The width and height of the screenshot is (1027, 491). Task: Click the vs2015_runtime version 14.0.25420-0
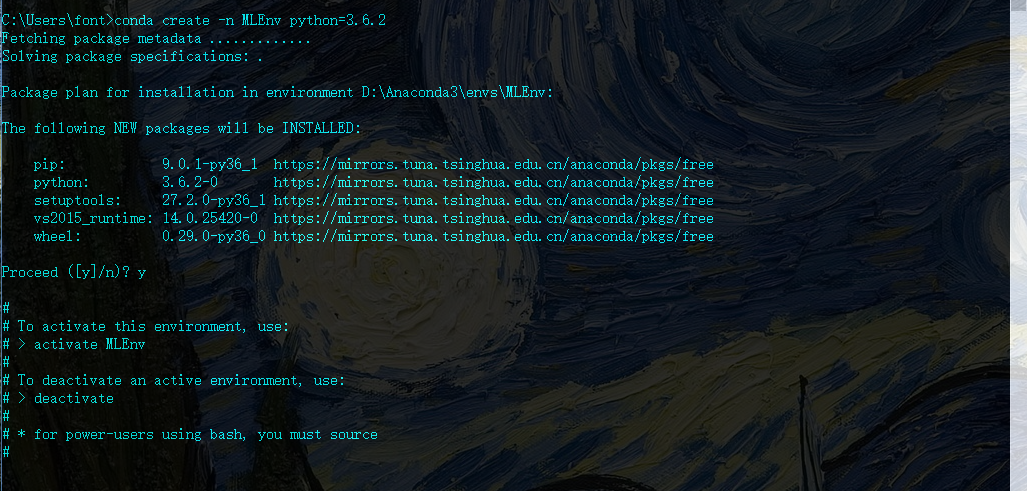pyautogui.click(x=210, y=219)
